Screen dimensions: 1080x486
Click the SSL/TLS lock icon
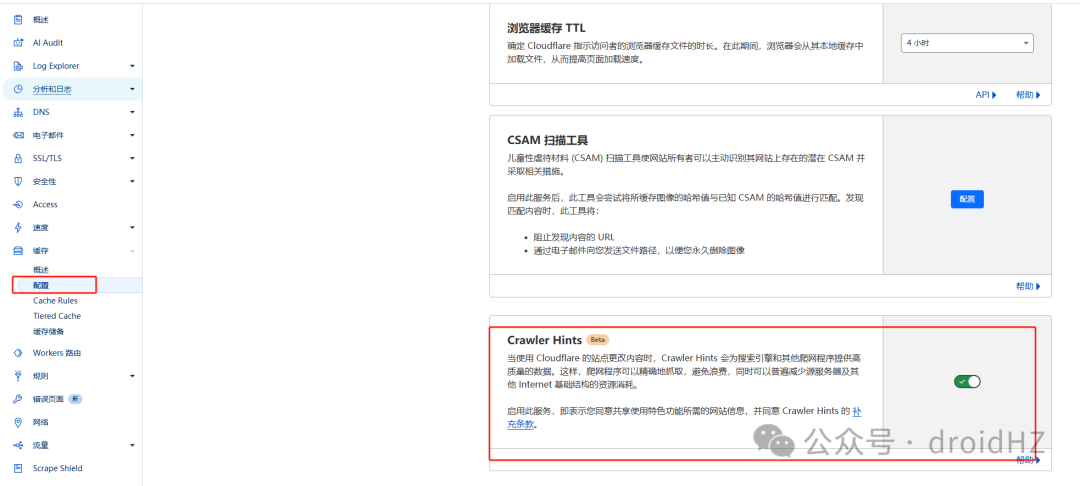pos(18,158)
